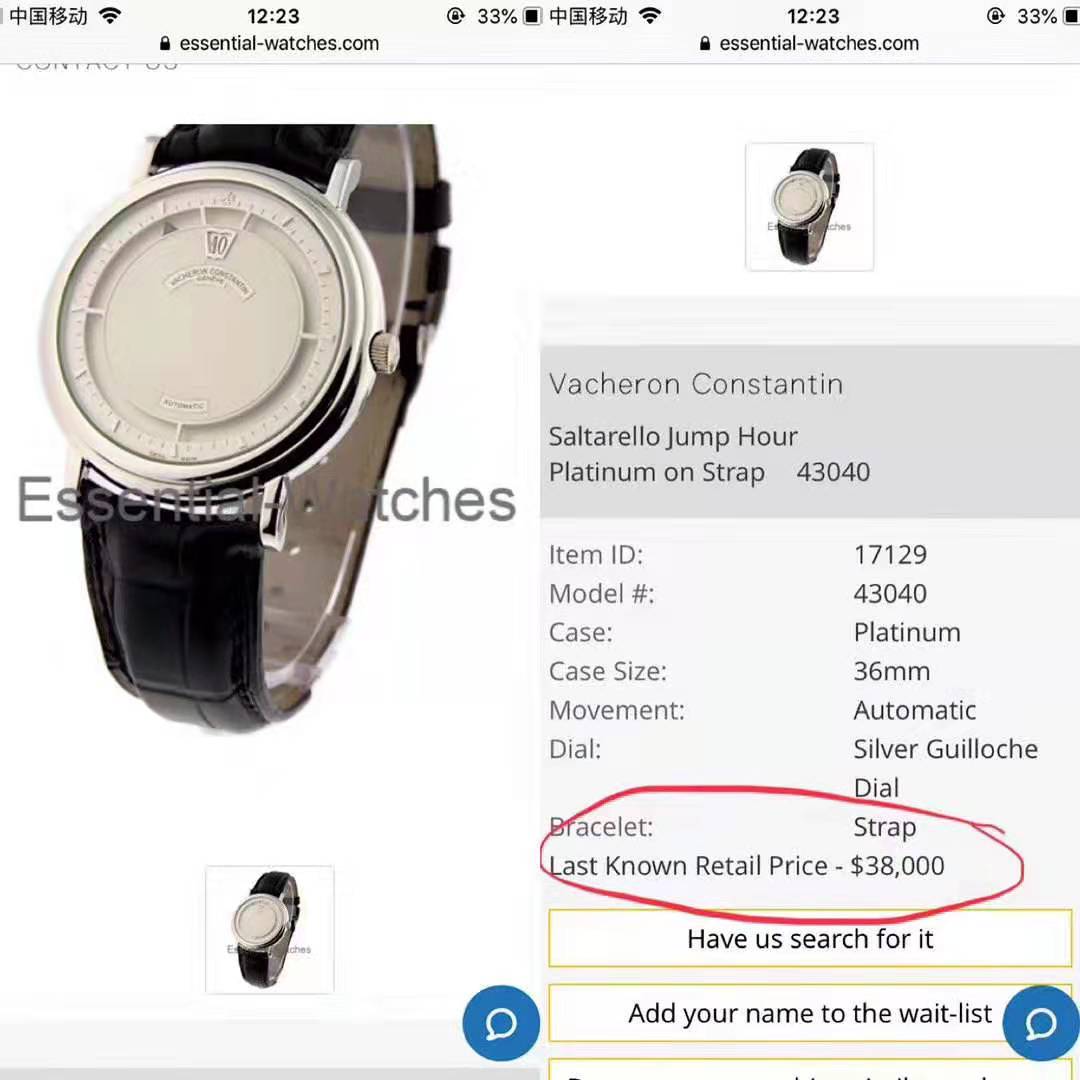Tap the lock icon in the left screenshot's address bar
The image size is (1080, 1080).
coord(165,43)
